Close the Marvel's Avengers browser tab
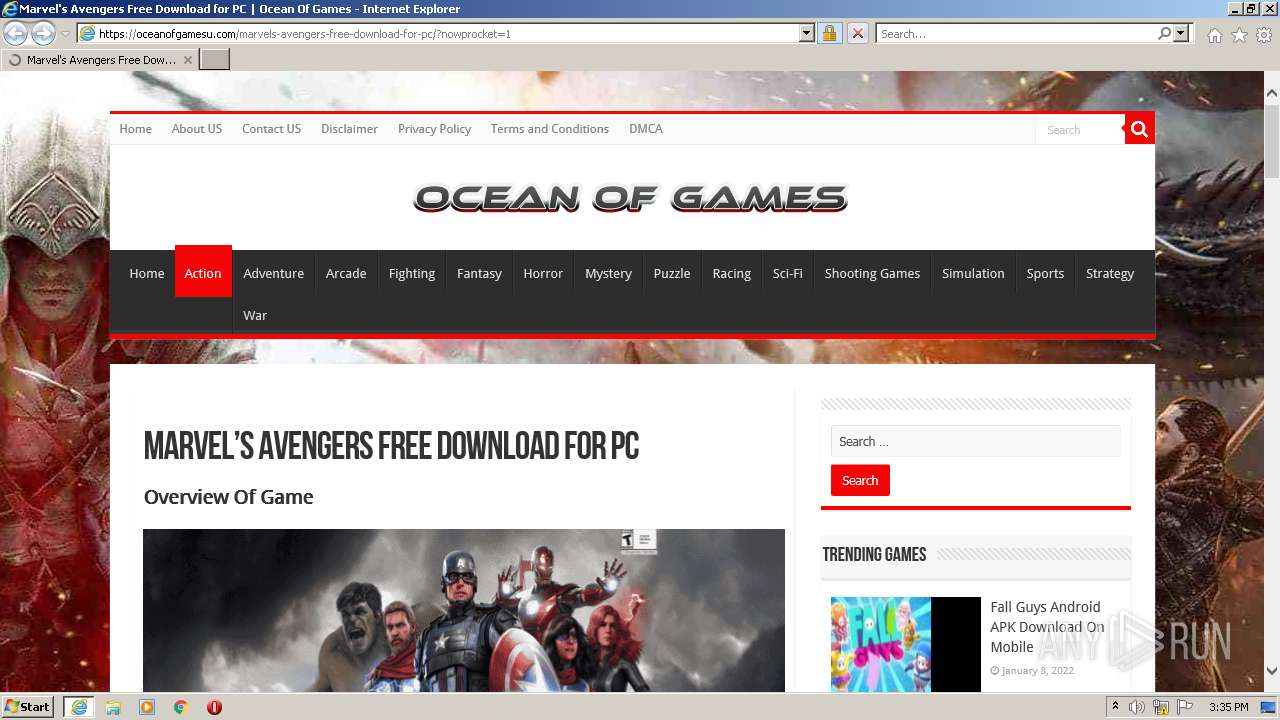The height and width of the screenshot is (720, 1280). click(187, 60)
